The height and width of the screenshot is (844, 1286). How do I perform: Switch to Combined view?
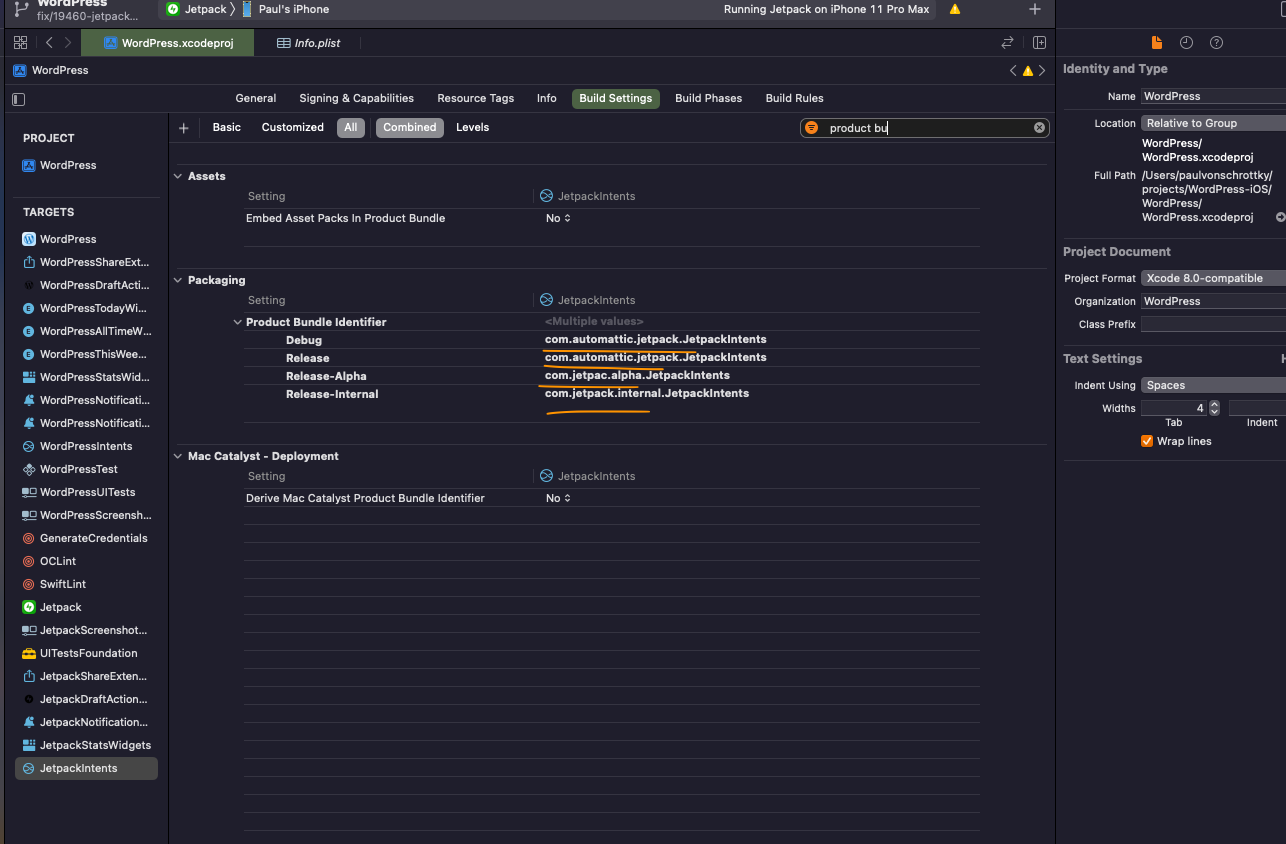(410, 128)
